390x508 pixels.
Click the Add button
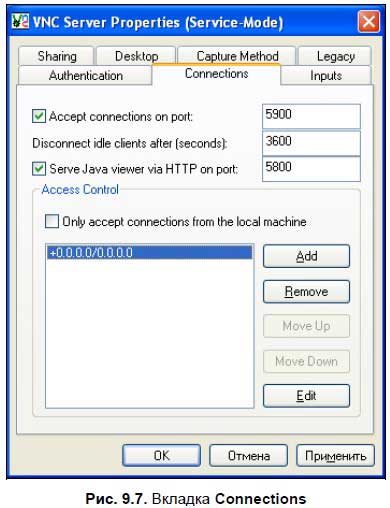point(306,256)
